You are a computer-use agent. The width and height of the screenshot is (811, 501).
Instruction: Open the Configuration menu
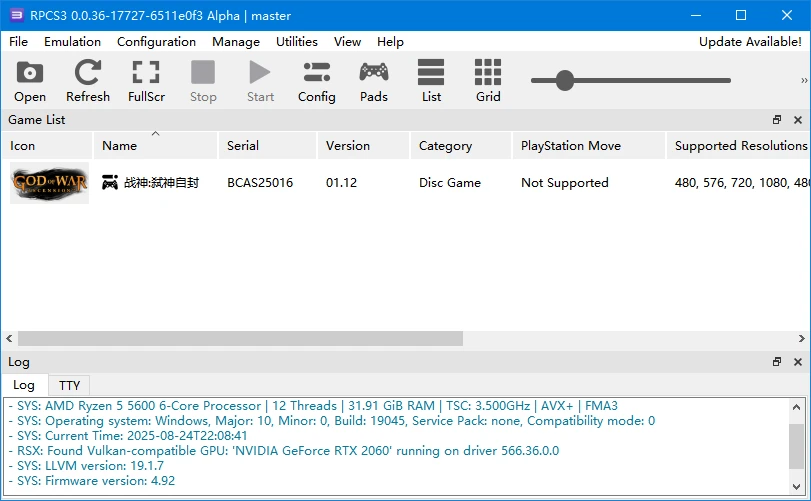pyautogui.click(x=156, y=42)
